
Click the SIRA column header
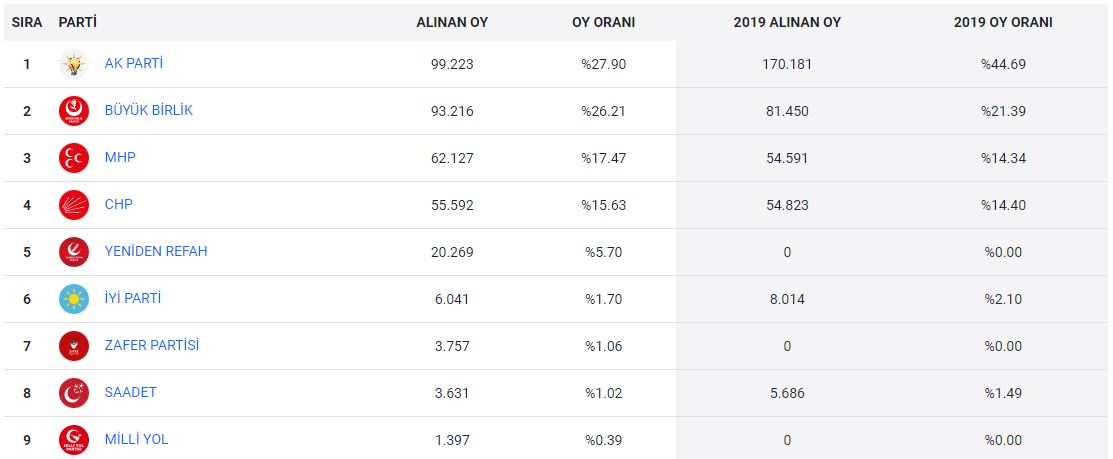26,22
